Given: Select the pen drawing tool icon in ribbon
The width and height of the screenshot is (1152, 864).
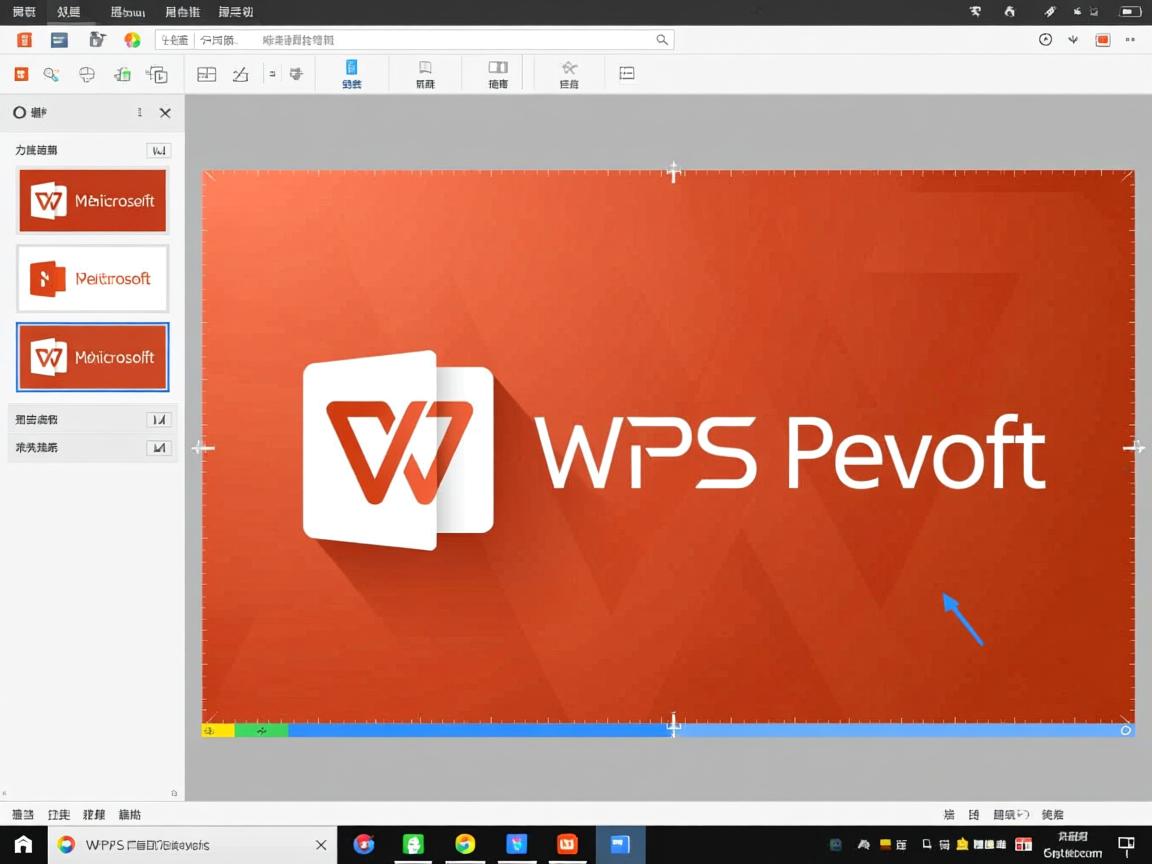Looking at the screenshot, I should pyautogui.click(x=240, y=73).
